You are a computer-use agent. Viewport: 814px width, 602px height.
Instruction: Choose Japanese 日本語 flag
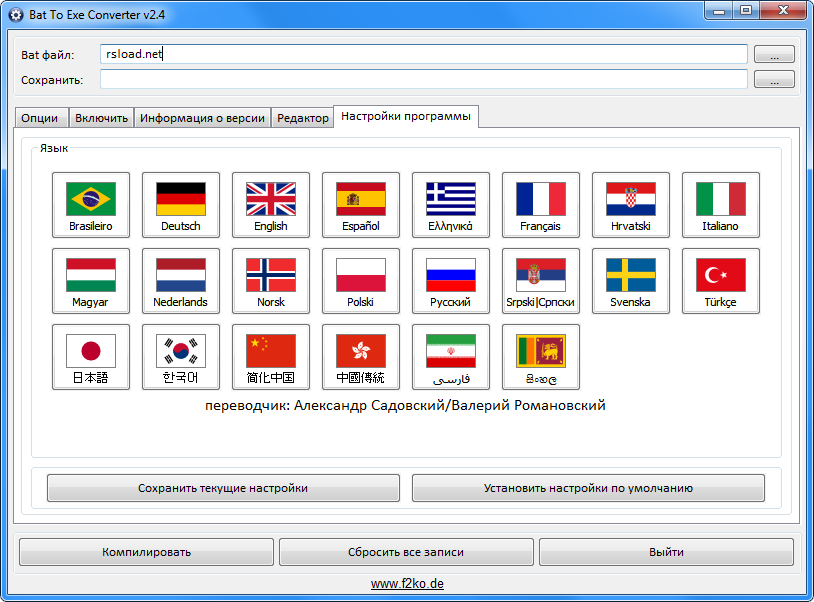point(91,357)
